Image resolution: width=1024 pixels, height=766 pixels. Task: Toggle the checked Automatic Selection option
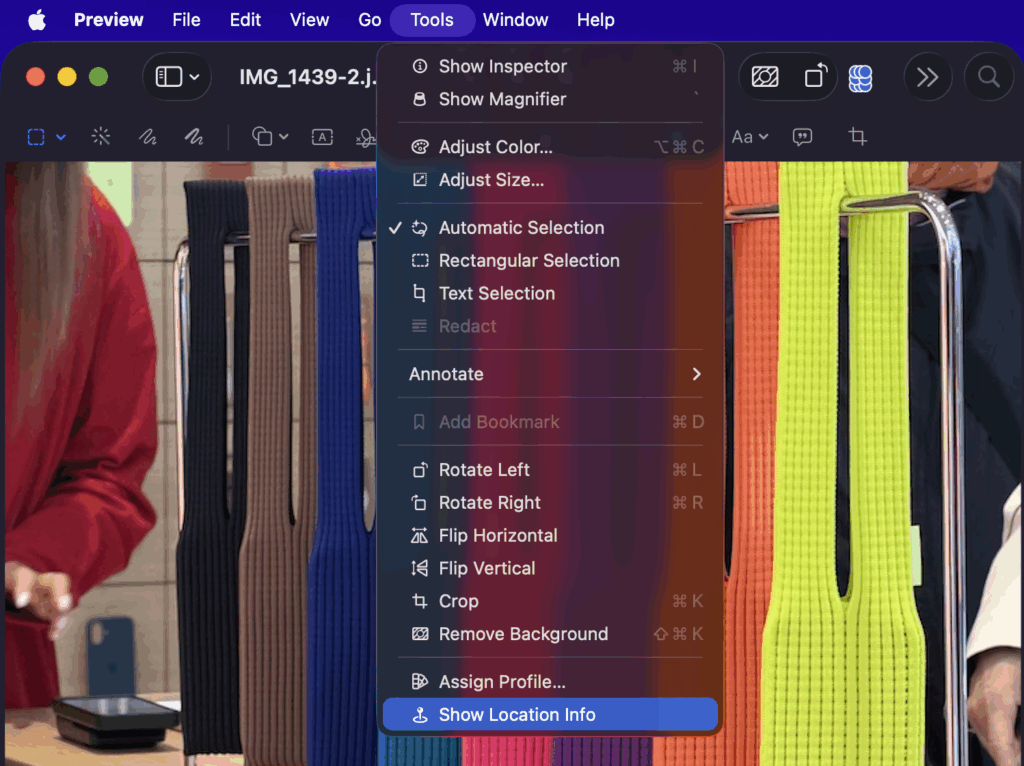click(x=521, y=228)
